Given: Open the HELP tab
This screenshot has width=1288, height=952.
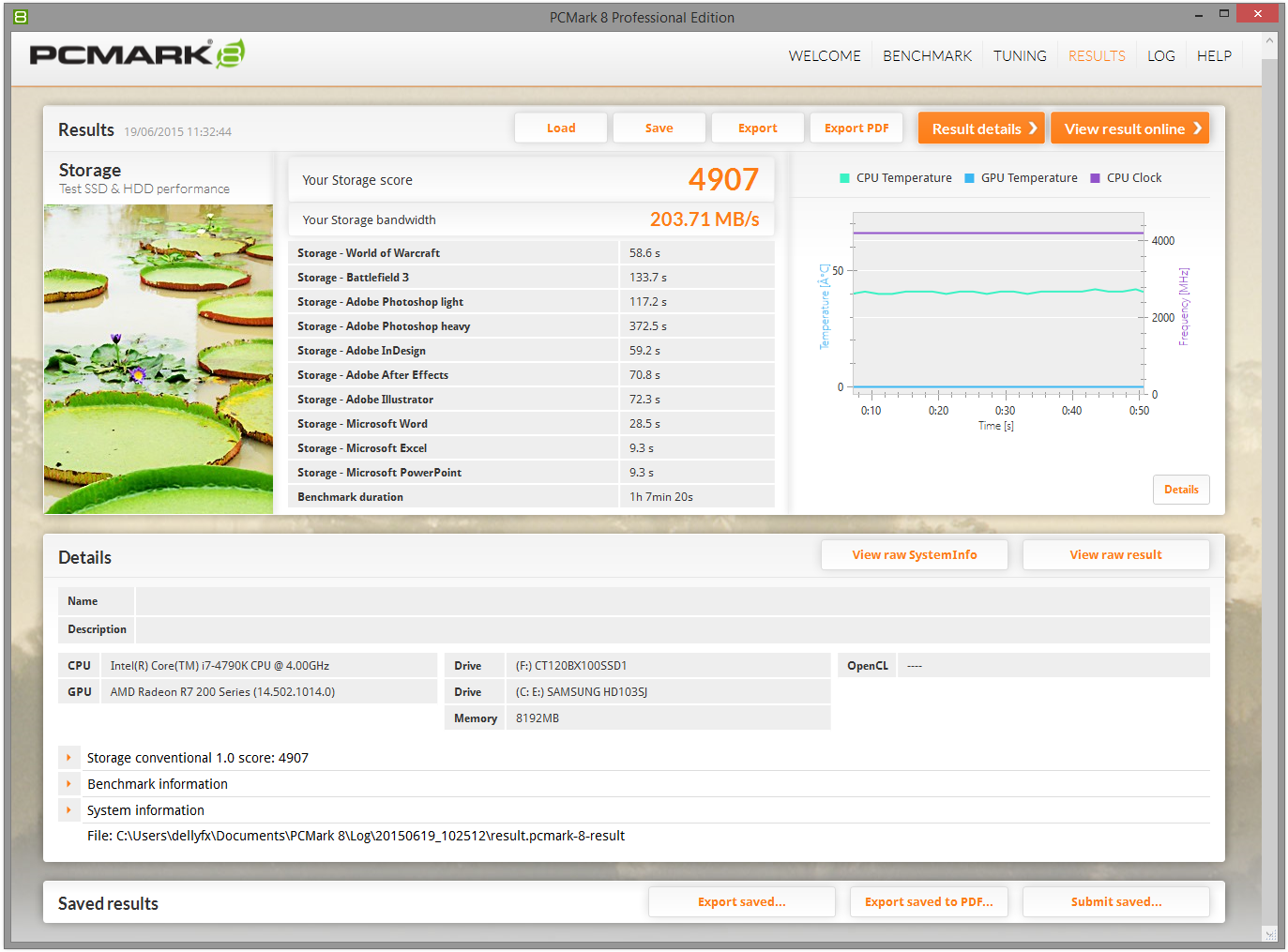Looking at the screenshot, I should click(x=1214, y=56).
